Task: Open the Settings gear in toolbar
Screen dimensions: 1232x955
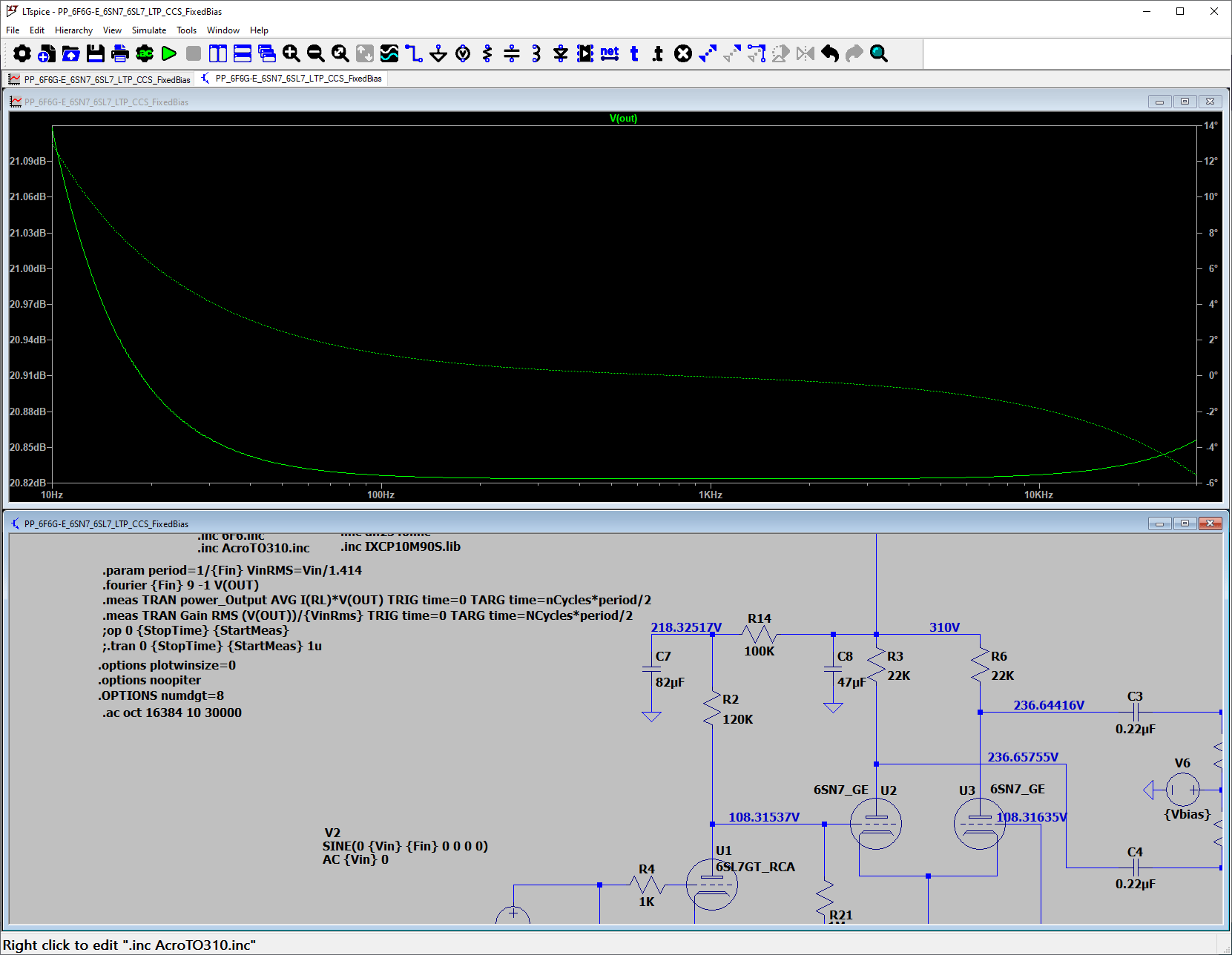Action: click(22, 53)
